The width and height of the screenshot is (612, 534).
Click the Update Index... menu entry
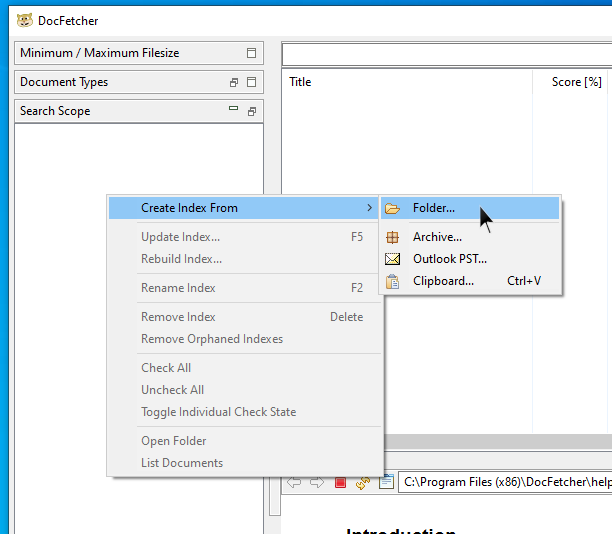click(x=243, y=237)
